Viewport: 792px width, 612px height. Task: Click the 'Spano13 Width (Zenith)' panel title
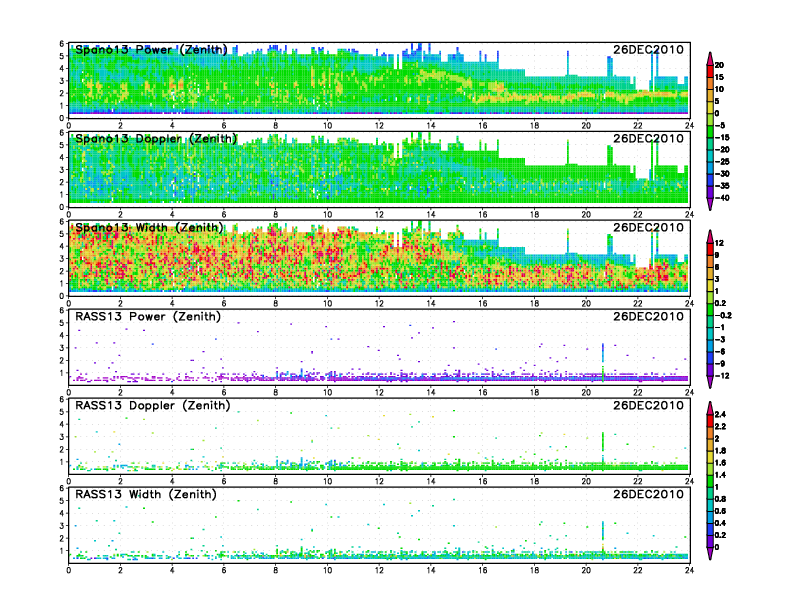(151, 227)
